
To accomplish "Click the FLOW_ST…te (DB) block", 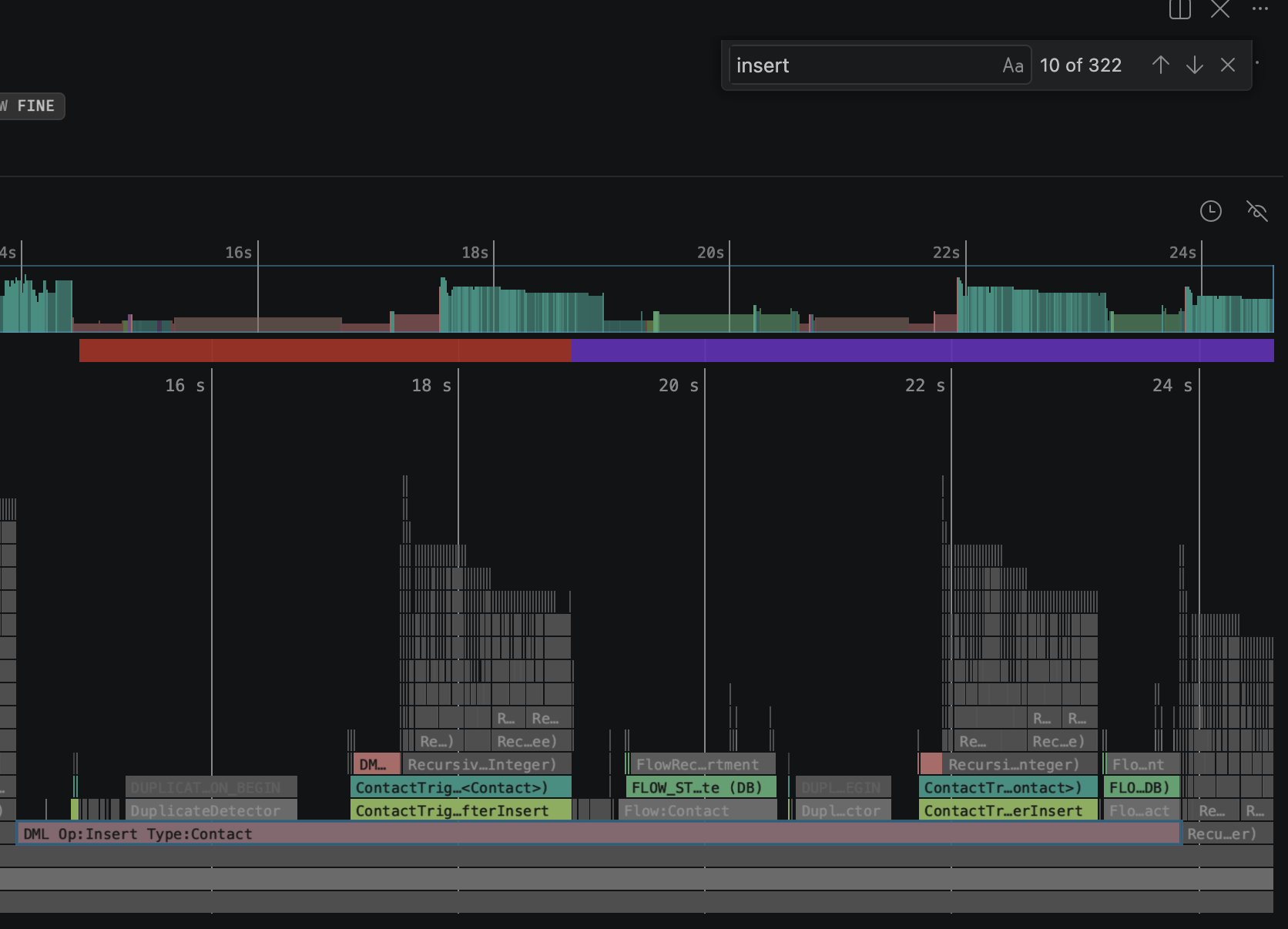I will coord(701,787).
